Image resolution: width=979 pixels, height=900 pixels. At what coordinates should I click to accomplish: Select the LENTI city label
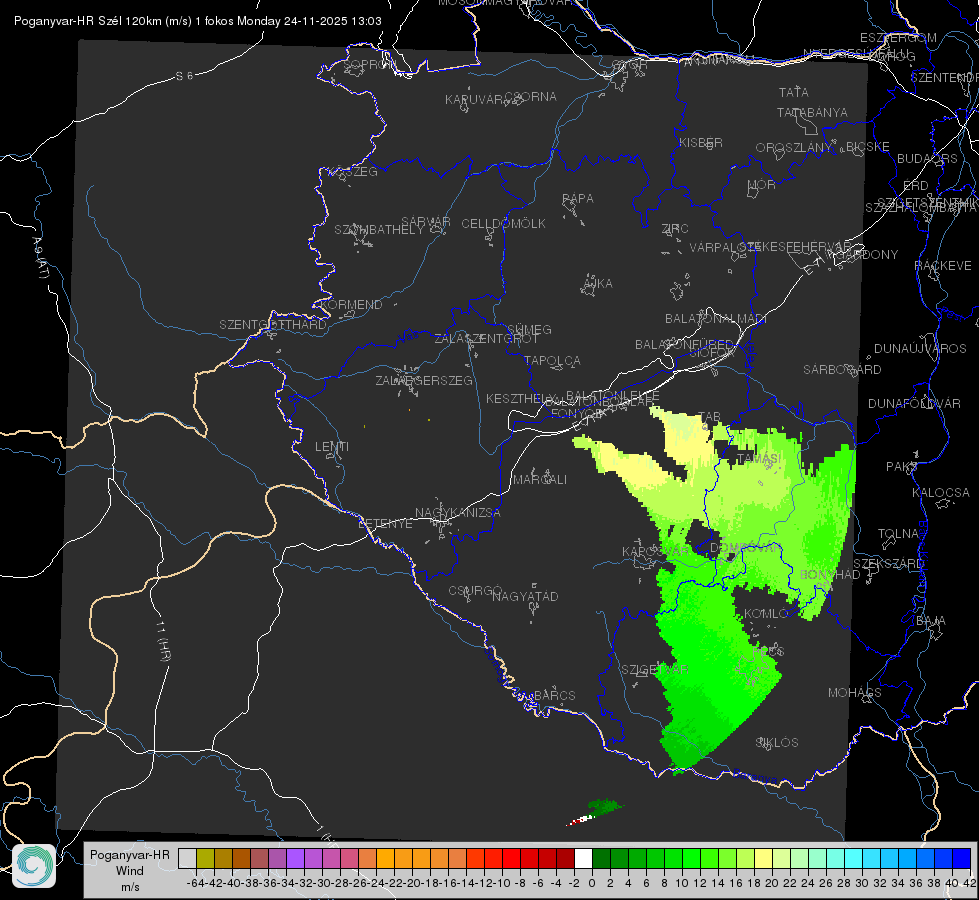[x=332, y=447]
